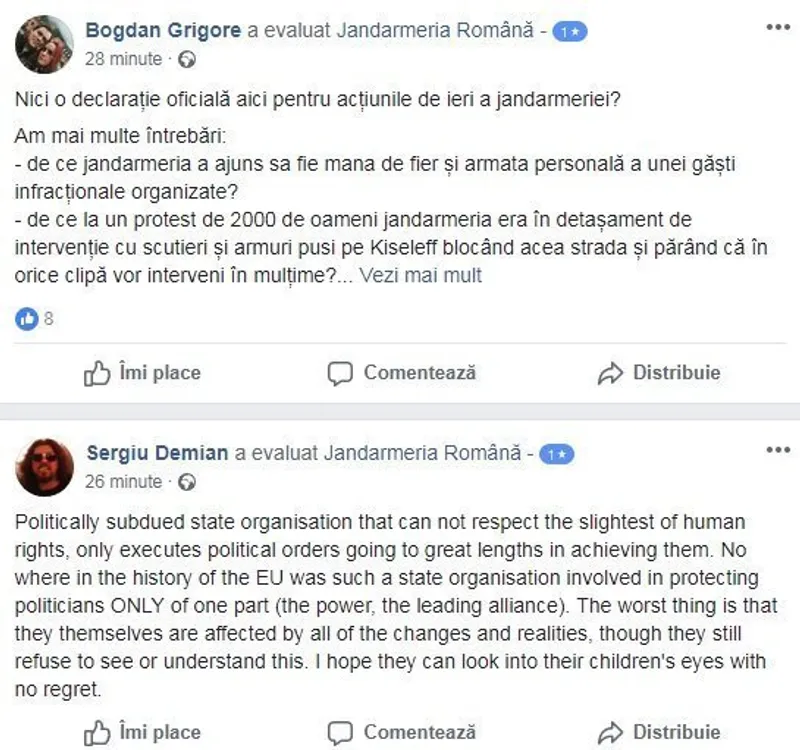The height and width of the screenshot is (750, 800).
Task: Expand post with 'Vezi mai mult'
Action: coord(420,275)
